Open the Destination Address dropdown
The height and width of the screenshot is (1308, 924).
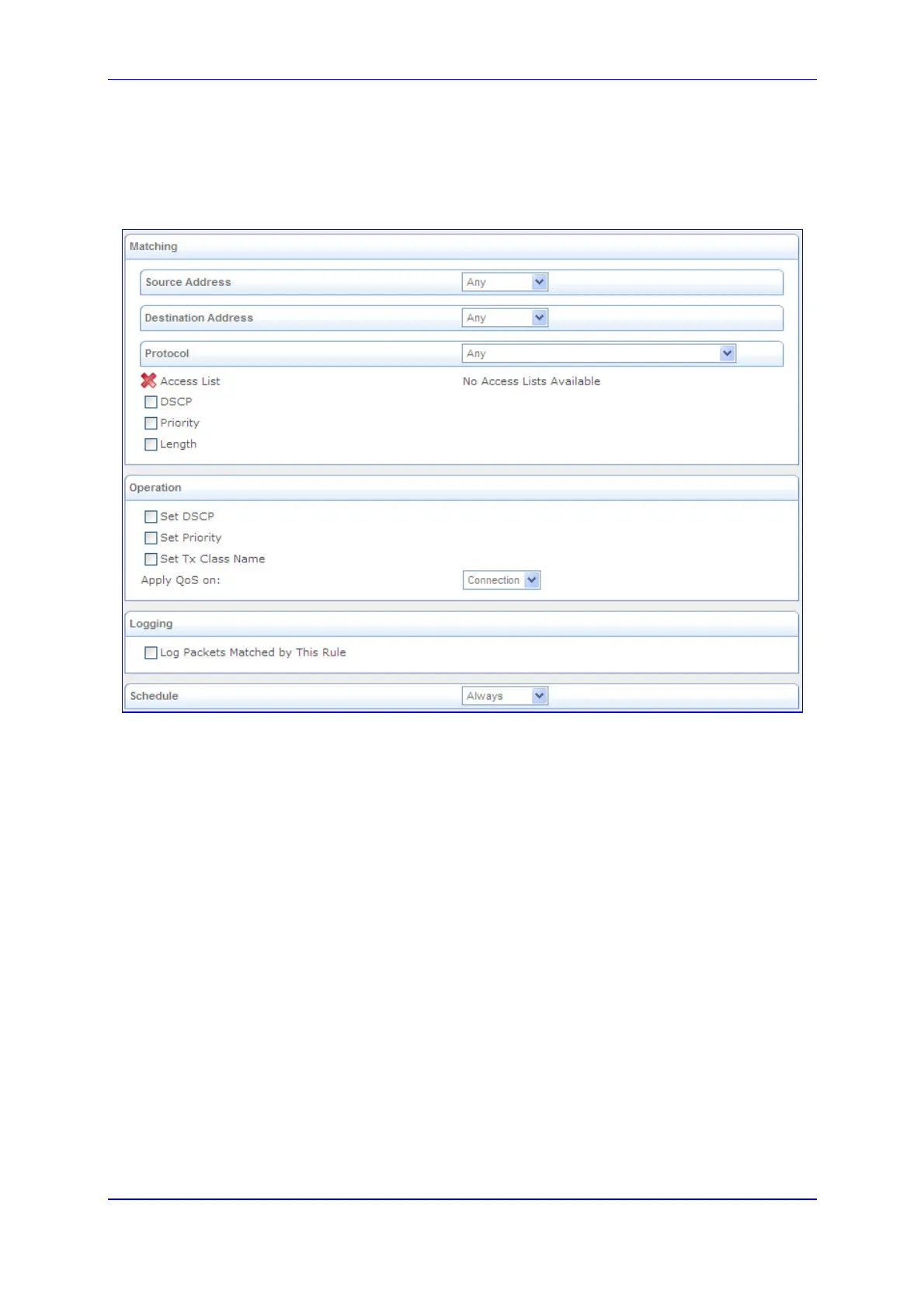(x=505, y=318)
